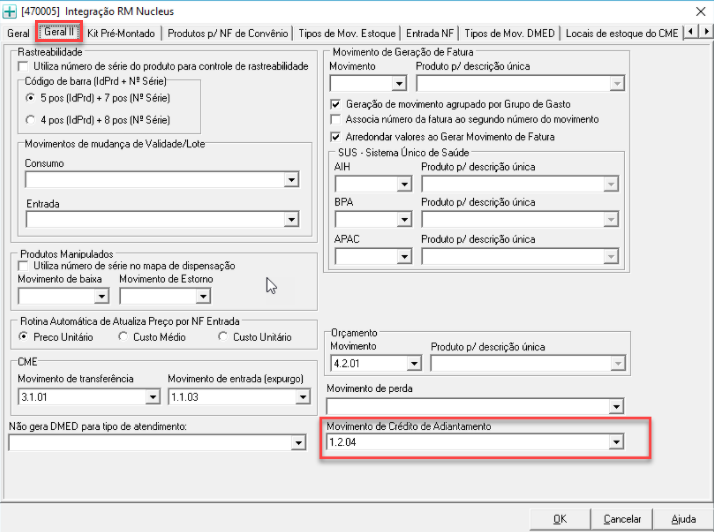This screenshot has width=714, height=532.
Task: Click the green plus window icon in title bar
Action: (9, 11)
